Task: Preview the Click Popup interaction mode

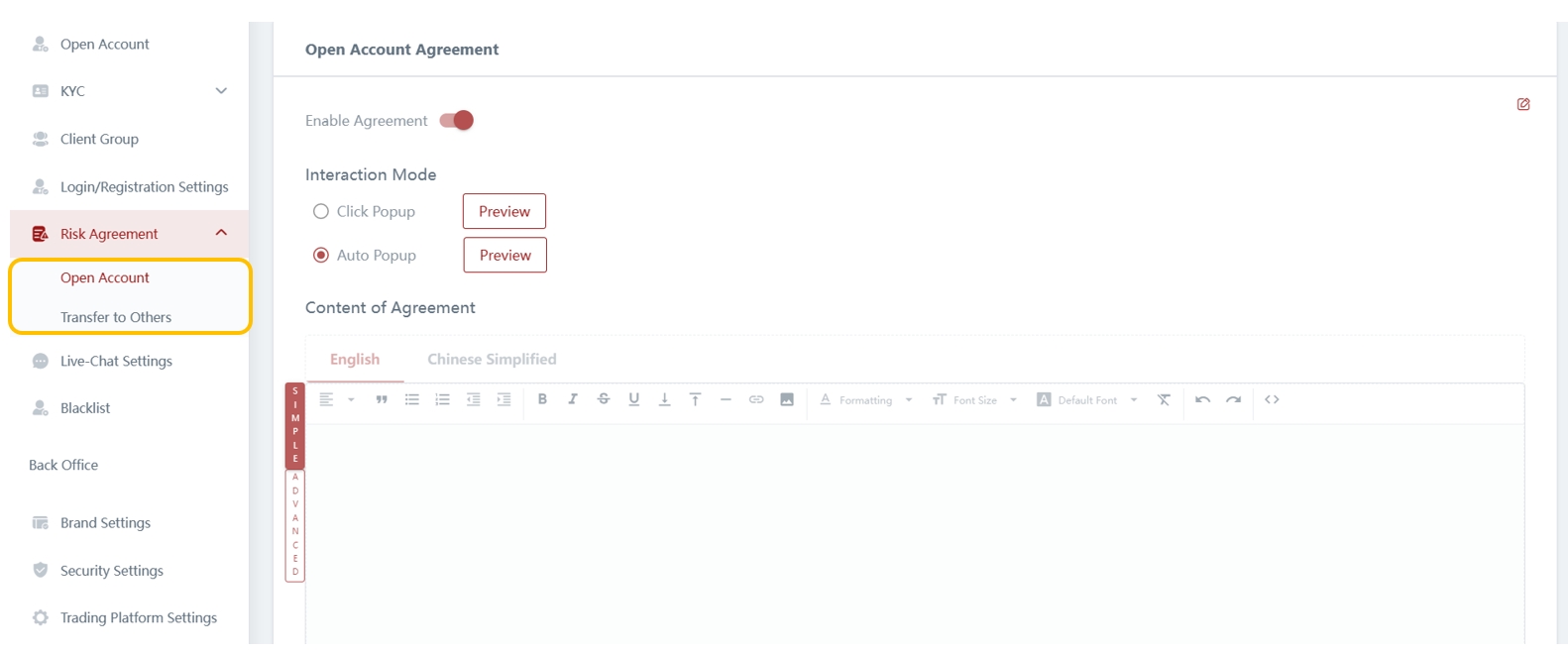Action: click(x=504, y=212)
